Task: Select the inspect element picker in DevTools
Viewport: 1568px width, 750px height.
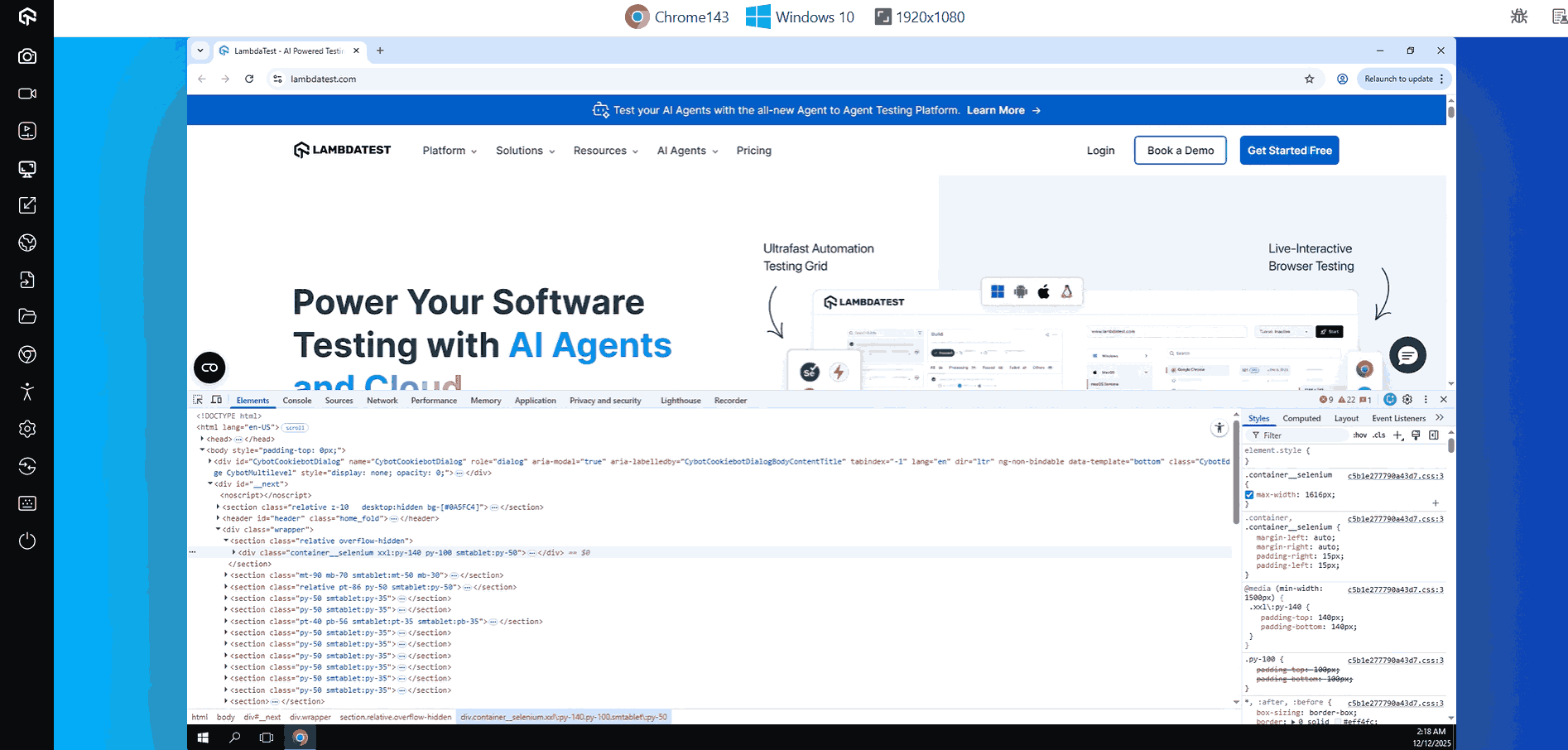Action: click(200, 399)
